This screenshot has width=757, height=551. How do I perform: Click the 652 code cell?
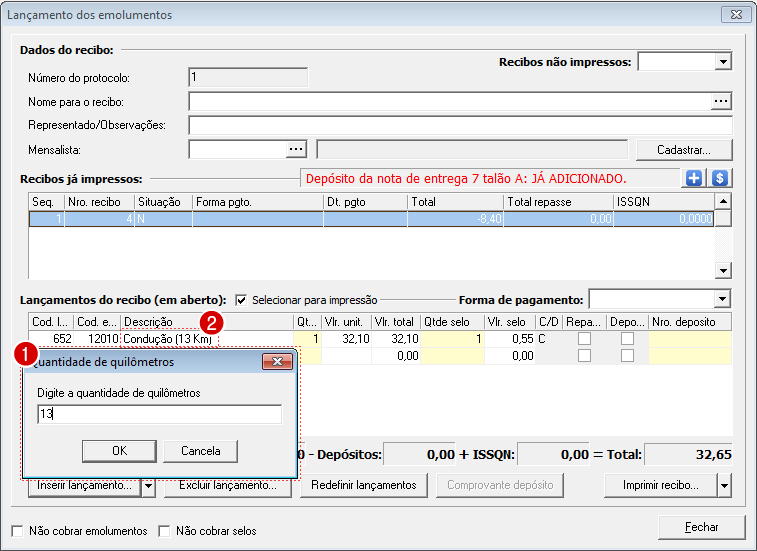point(51,339)
